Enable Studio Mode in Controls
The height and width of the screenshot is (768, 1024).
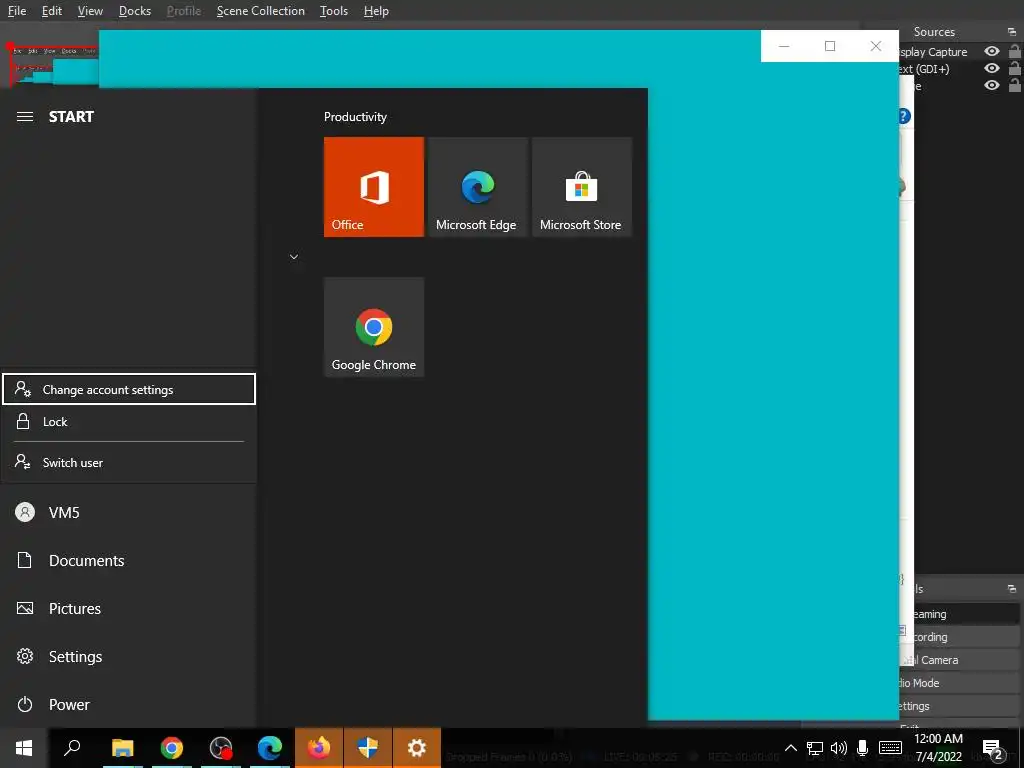959,682
